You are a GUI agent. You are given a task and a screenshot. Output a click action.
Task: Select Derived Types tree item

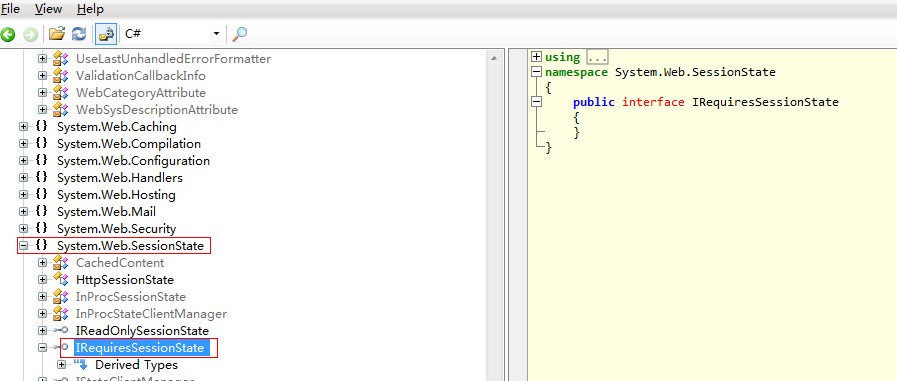[137, 365]
